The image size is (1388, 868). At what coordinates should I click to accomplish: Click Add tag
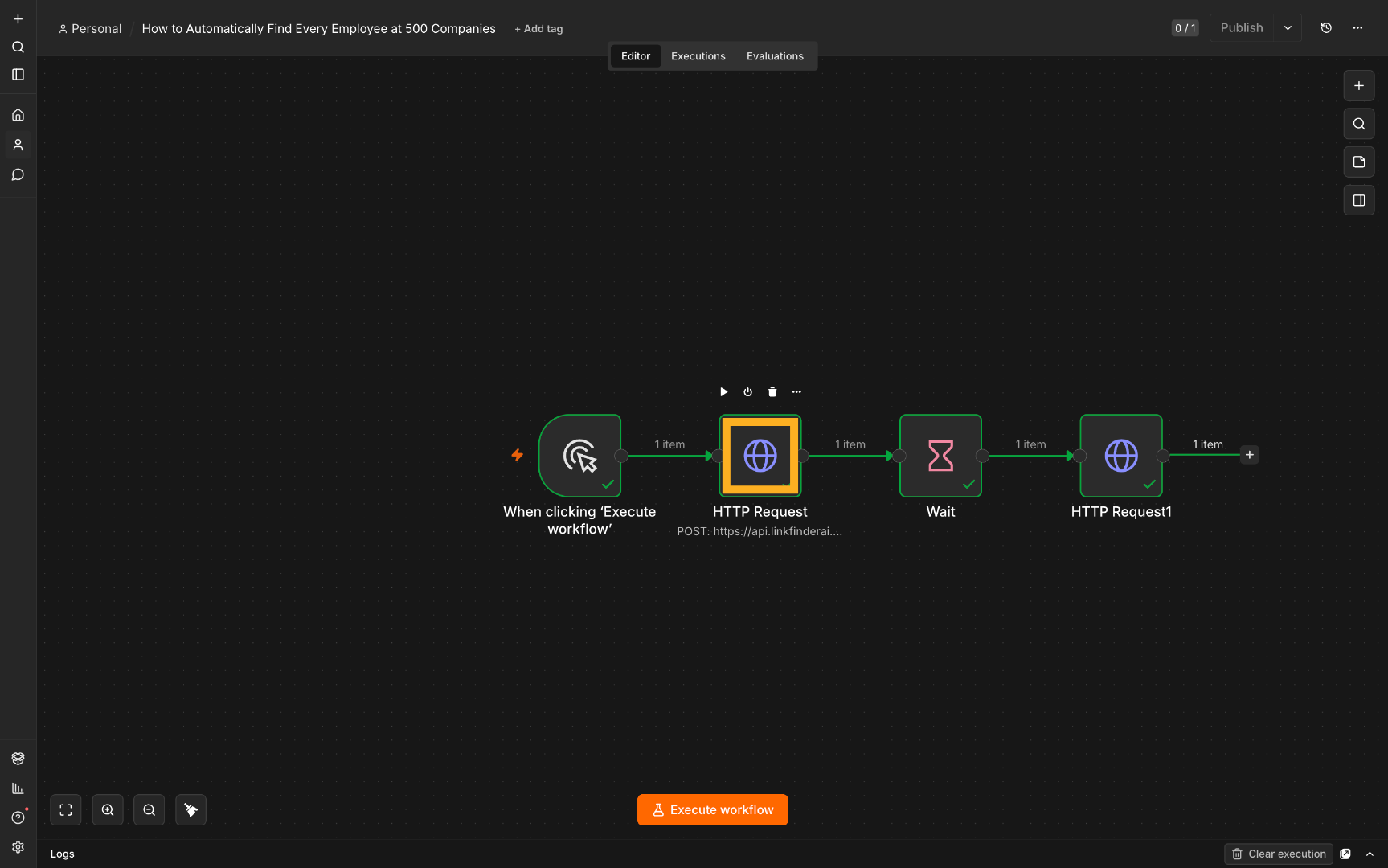538,29
